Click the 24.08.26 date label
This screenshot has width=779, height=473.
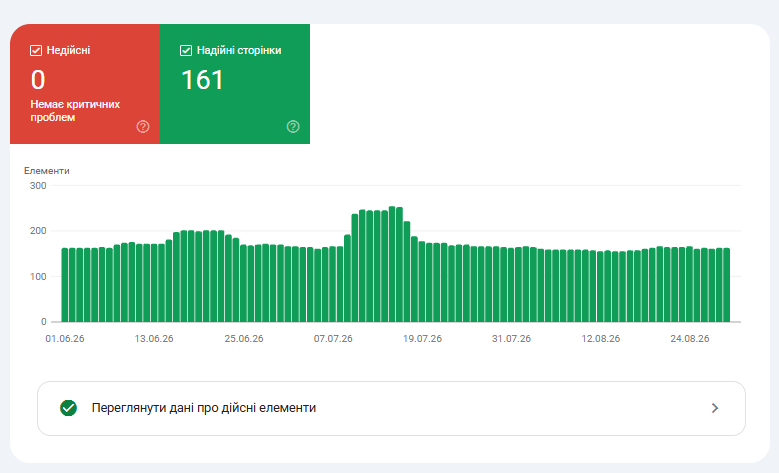[x=690, y=339]
